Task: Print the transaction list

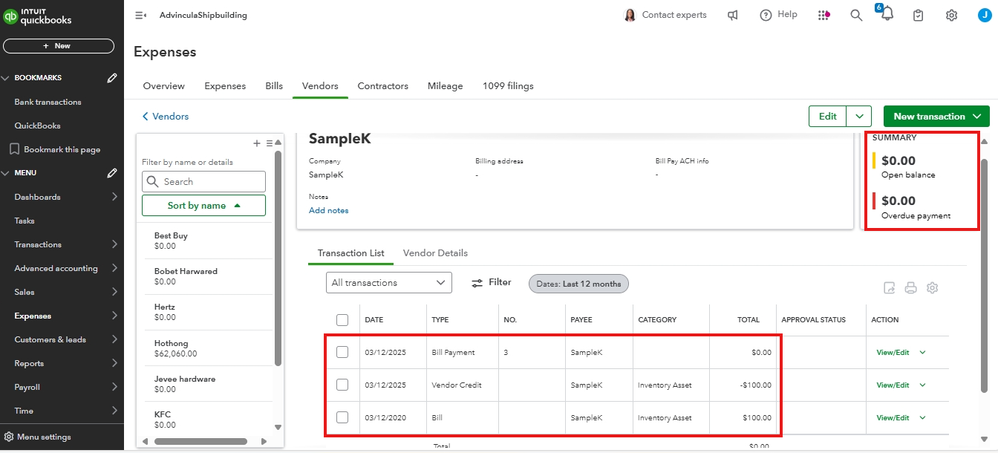Action: click(x=911, y=288)
